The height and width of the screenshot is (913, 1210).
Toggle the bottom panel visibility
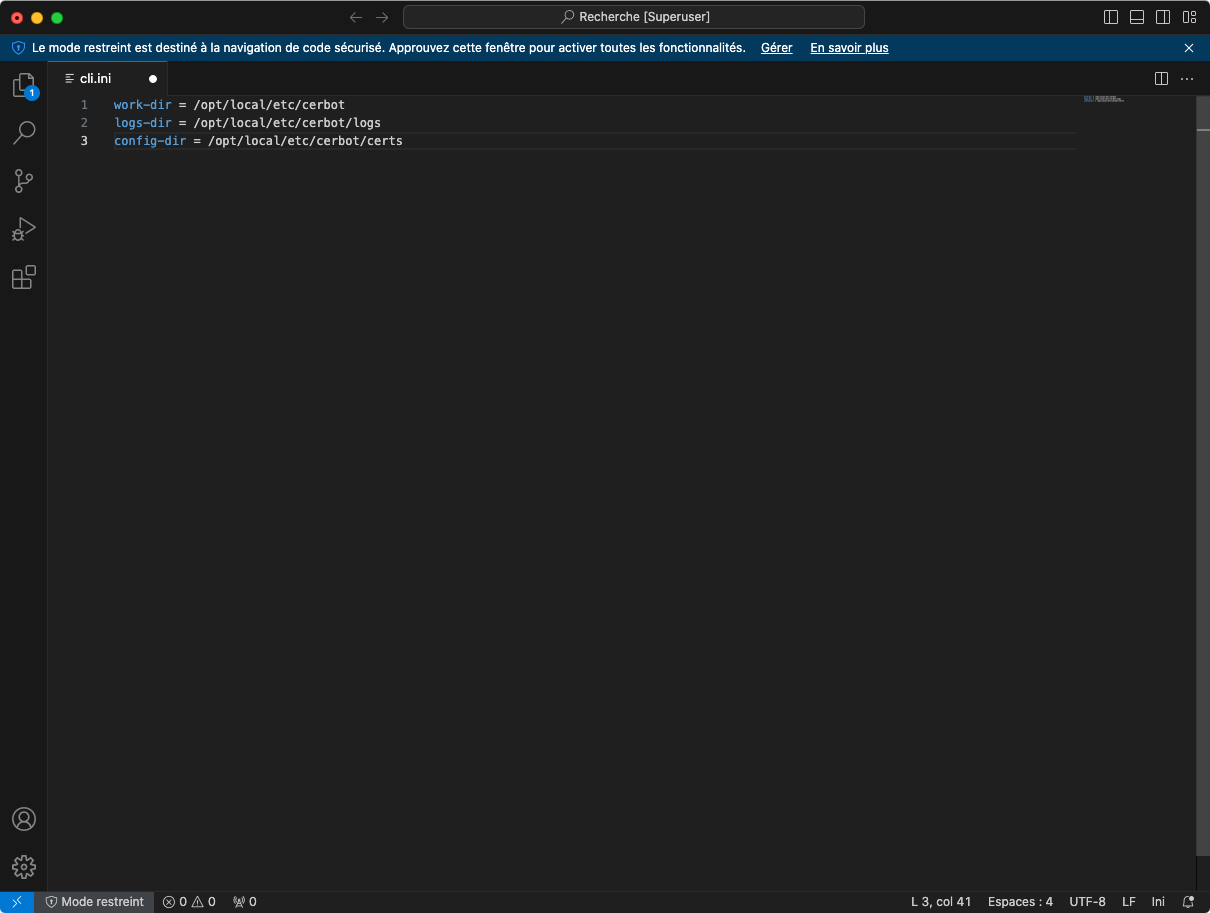(1137, 17)
